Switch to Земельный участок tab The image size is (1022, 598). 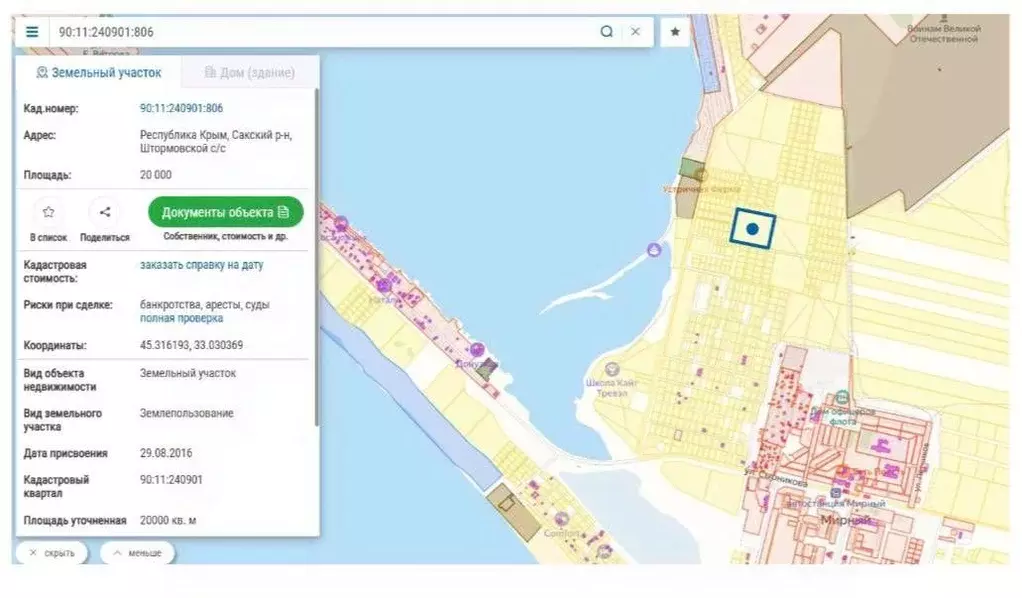99,72
